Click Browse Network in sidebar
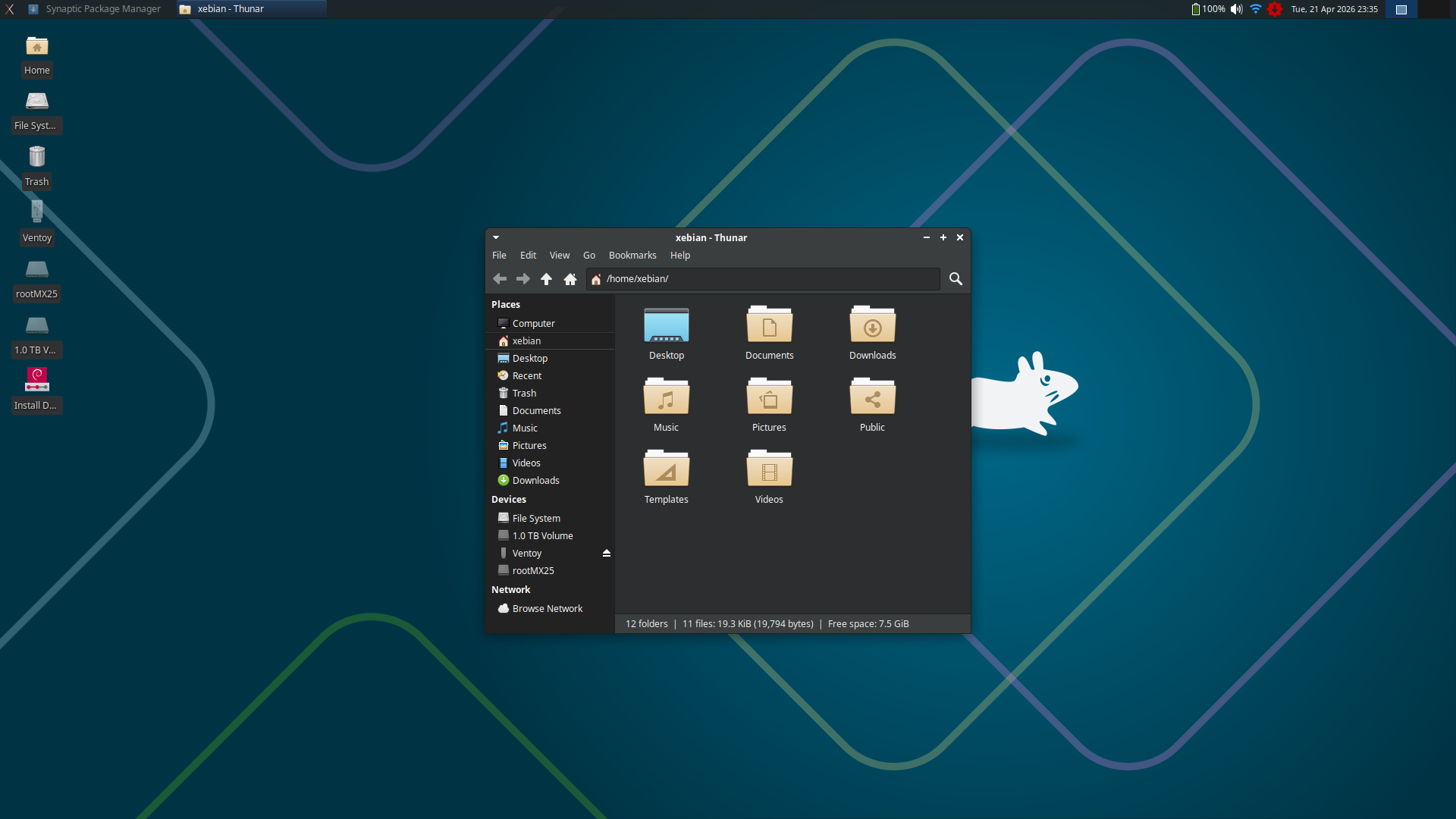This screenshot has height=819, width=1456. [x=547, y=609]
